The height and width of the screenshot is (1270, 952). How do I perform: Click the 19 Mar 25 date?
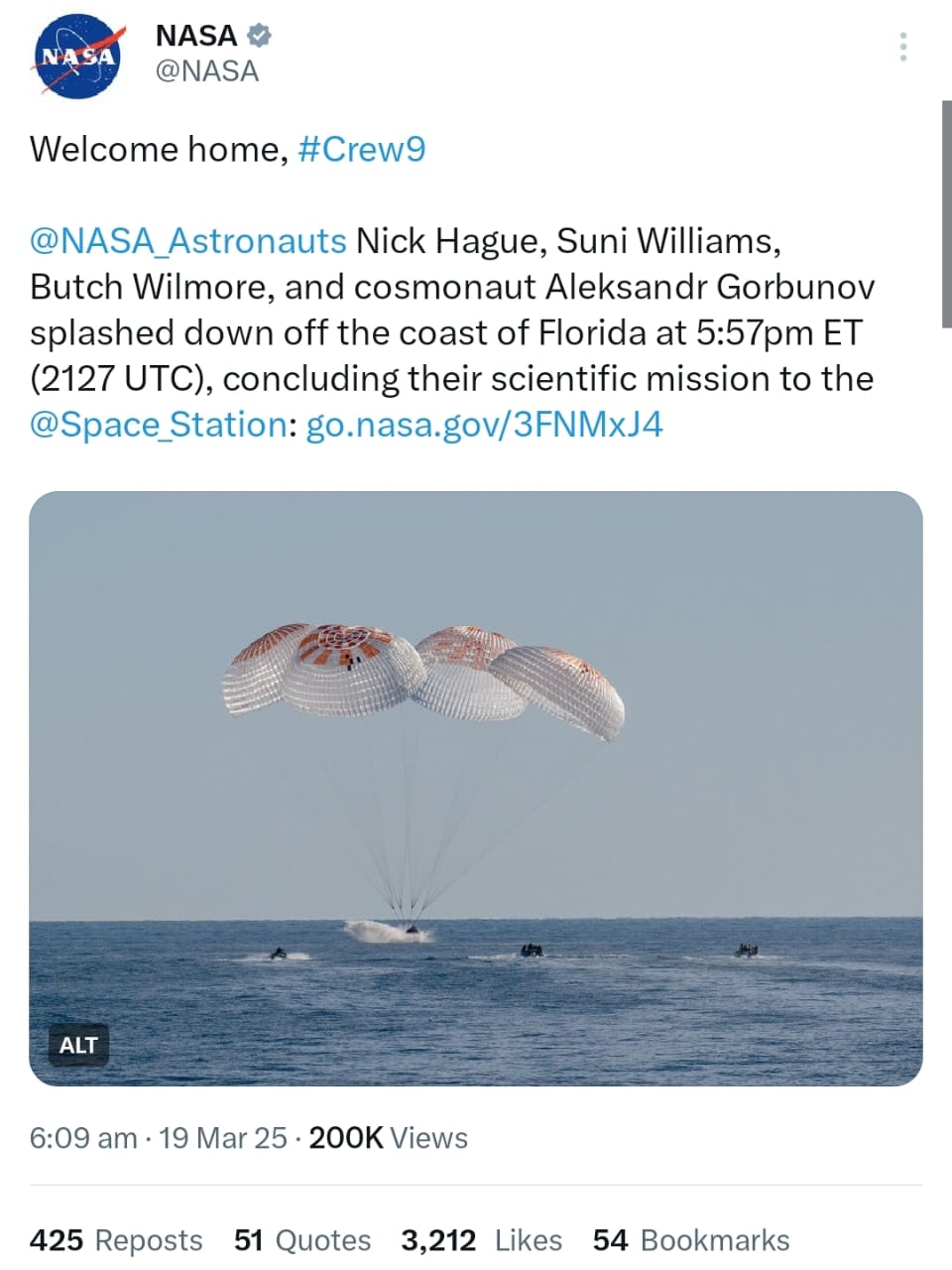point(223,1138)
